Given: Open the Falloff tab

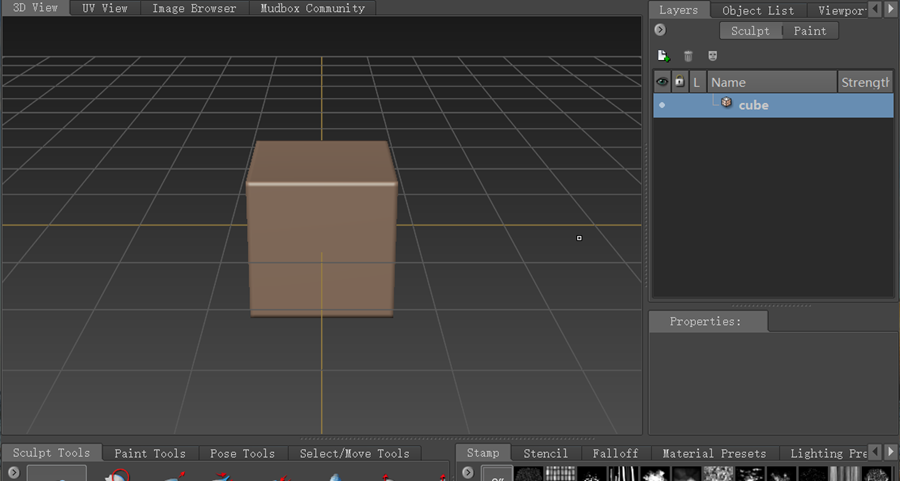Looking at the screenshot, I should click(615, 453).
